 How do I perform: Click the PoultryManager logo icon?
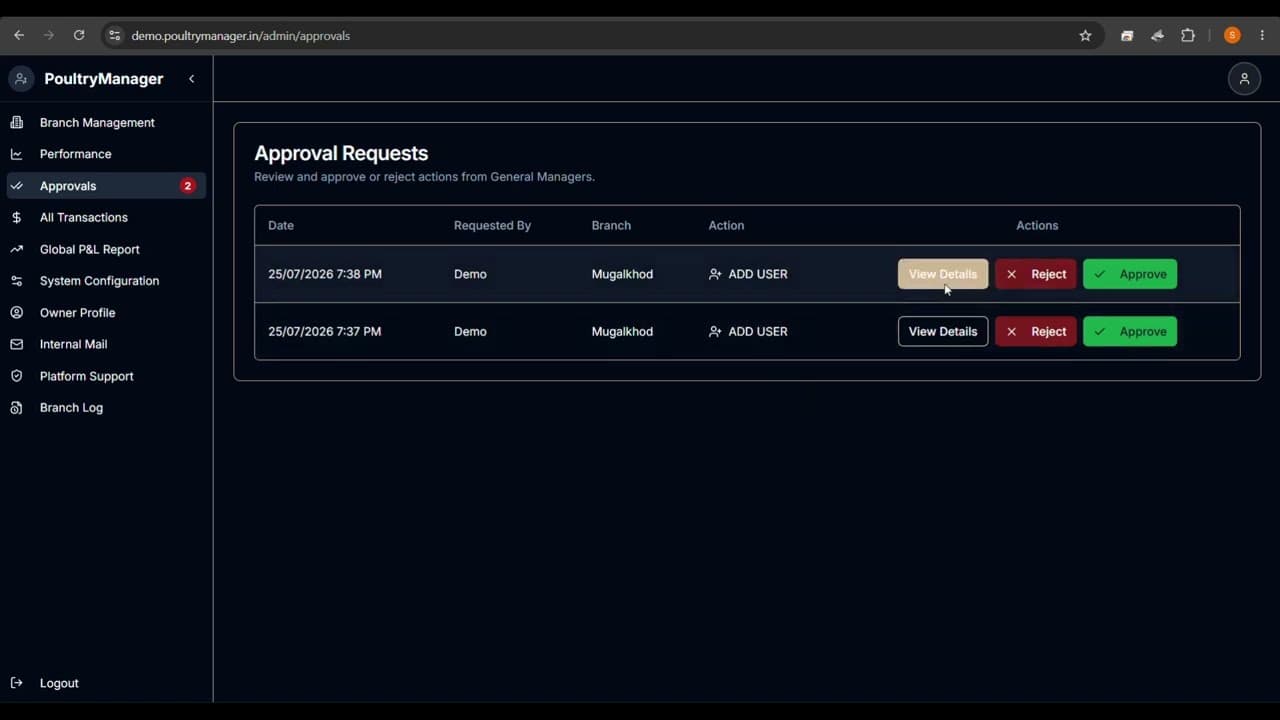pyautogui.click(x=21, y=79)
